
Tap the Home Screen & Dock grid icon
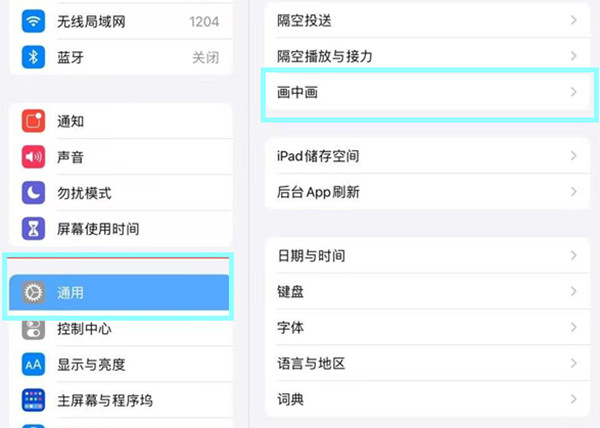click(34, 401)
